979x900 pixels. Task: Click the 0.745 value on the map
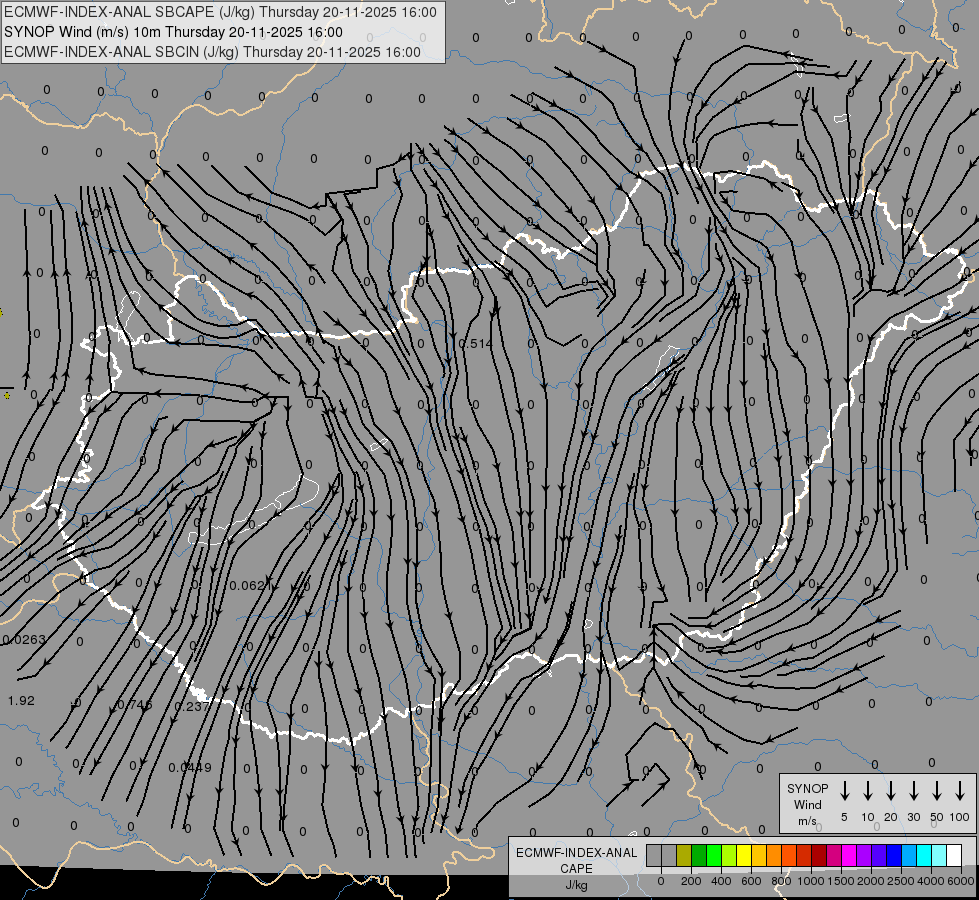[135, 705]
